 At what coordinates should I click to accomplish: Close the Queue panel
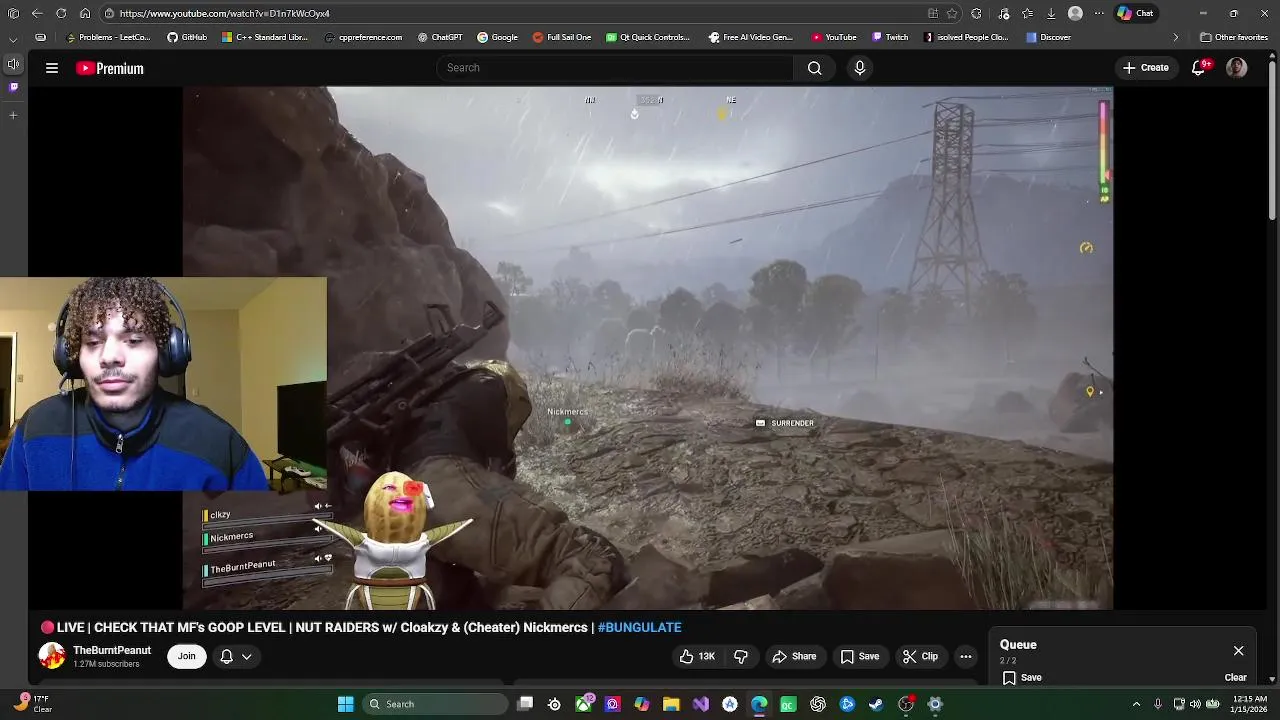point(1238,651)
